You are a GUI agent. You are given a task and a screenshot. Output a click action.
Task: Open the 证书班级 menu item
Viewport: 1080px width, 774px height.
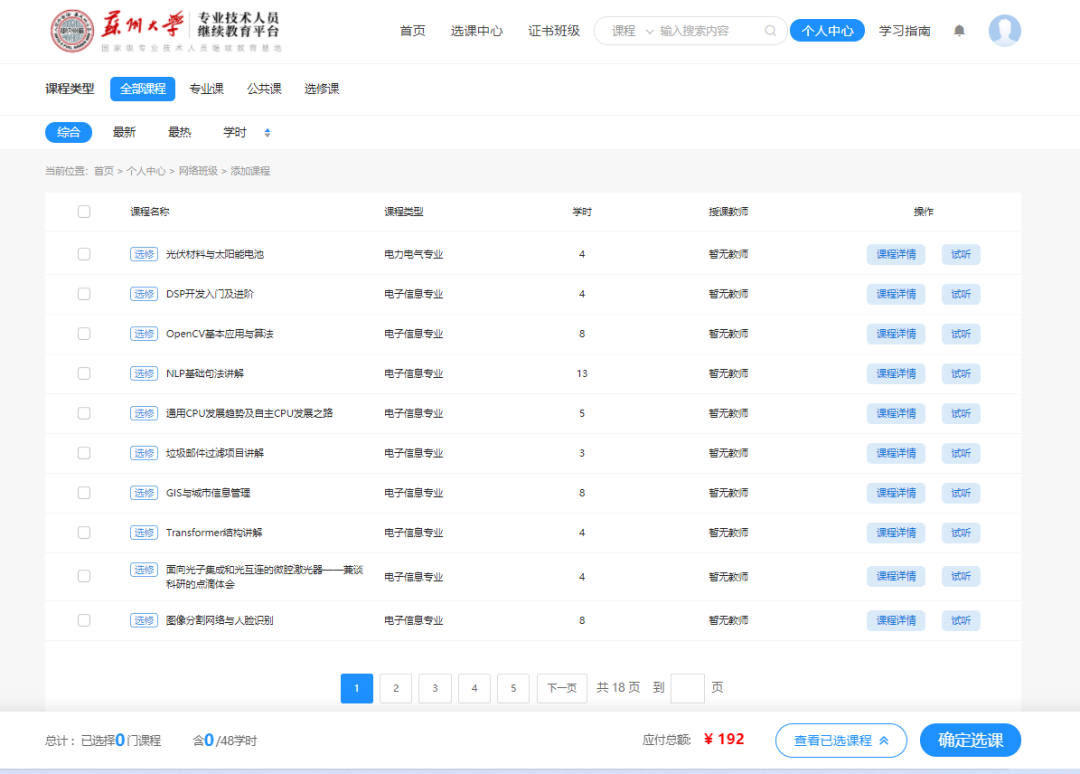pos(554,31)
